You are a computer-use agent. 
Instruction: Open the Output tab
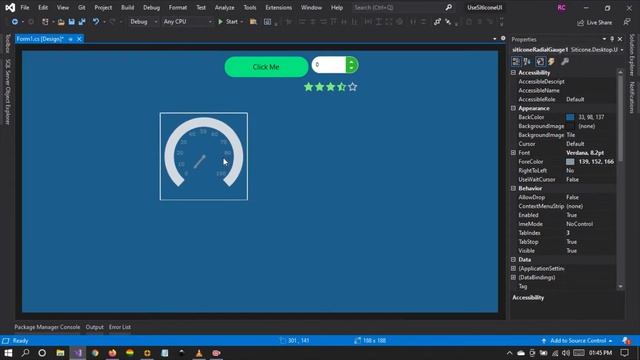click(x=94, y=327)
